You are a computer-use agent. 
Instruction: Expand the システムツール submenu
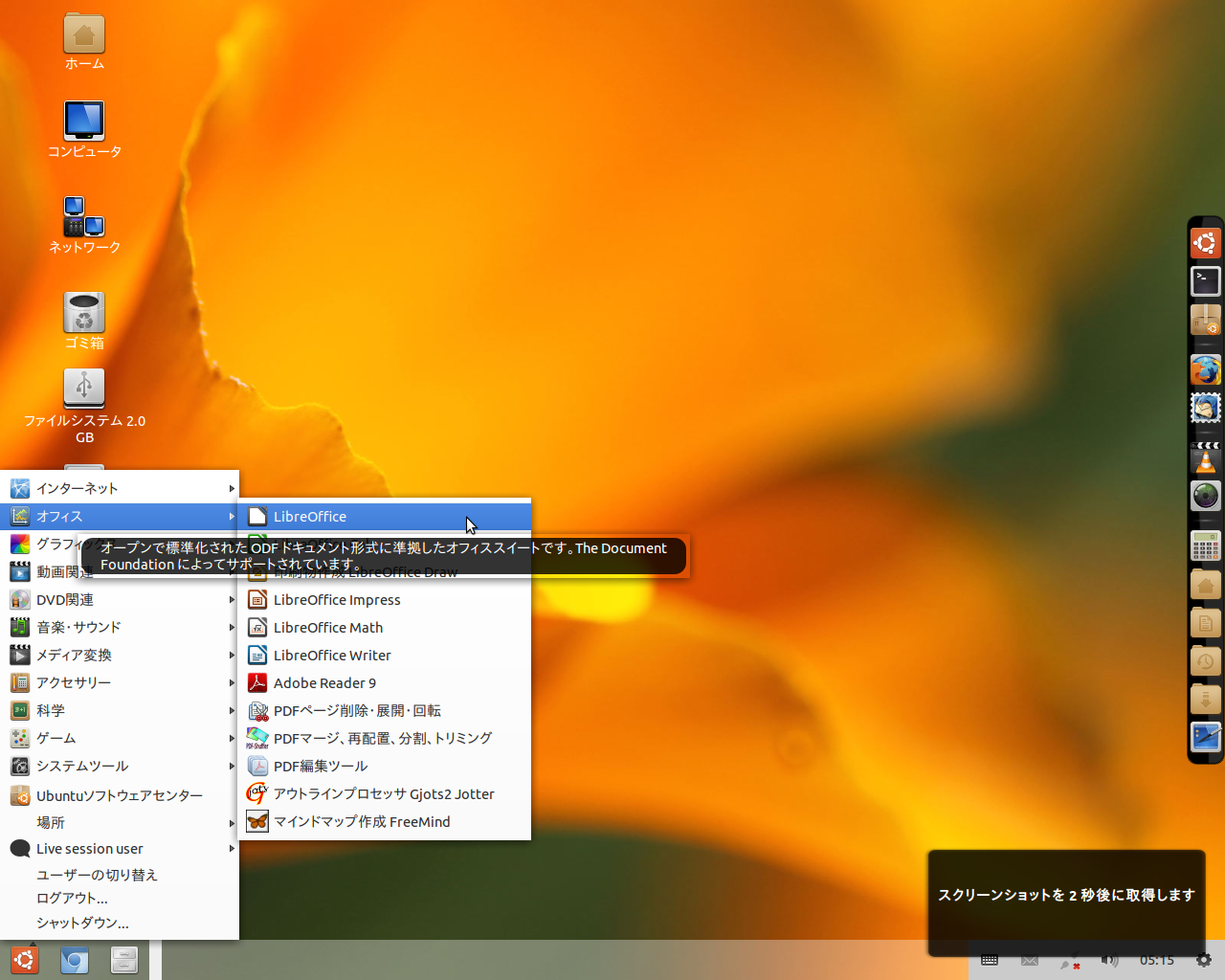120,767
